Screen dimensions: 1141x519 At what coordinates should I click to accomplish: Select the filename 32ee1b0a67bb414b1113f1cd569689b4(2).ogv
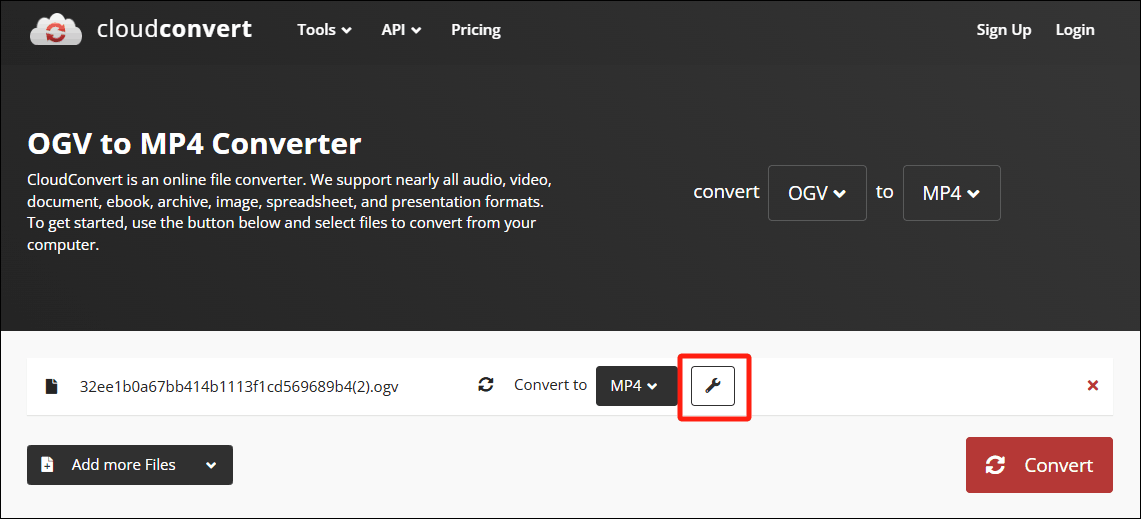click(239, 387)
